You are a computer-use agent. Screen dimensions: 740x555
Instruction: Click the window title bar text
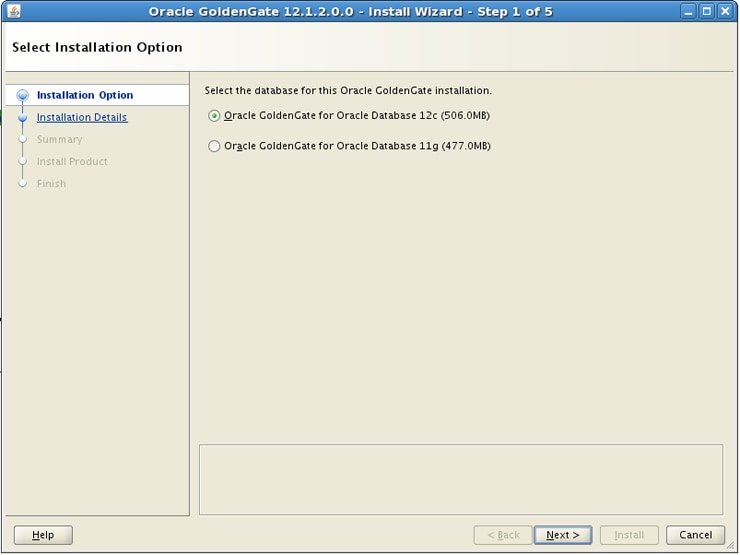350,11
